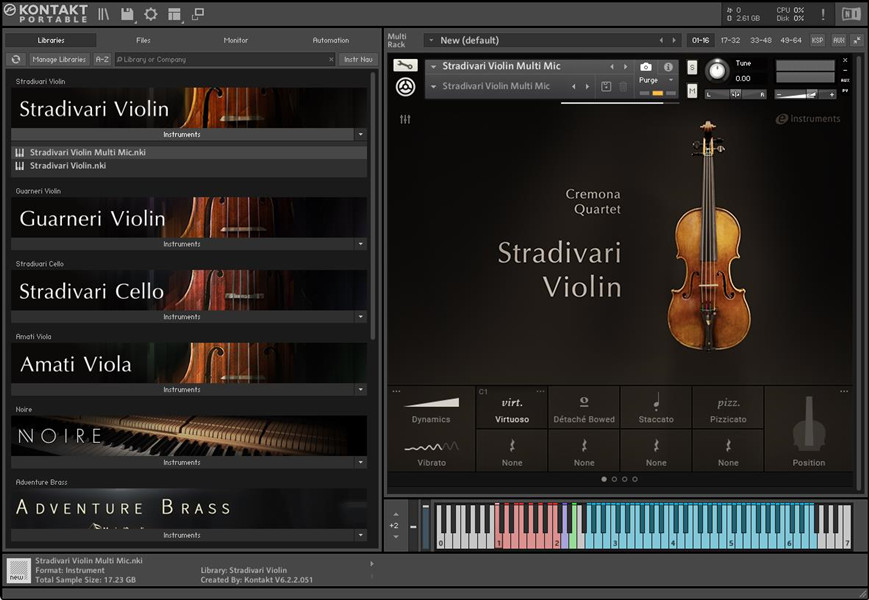This screenshot has width=869, height=600.
Task: Switch to the Files tab
Action: (x=143, y=40)
